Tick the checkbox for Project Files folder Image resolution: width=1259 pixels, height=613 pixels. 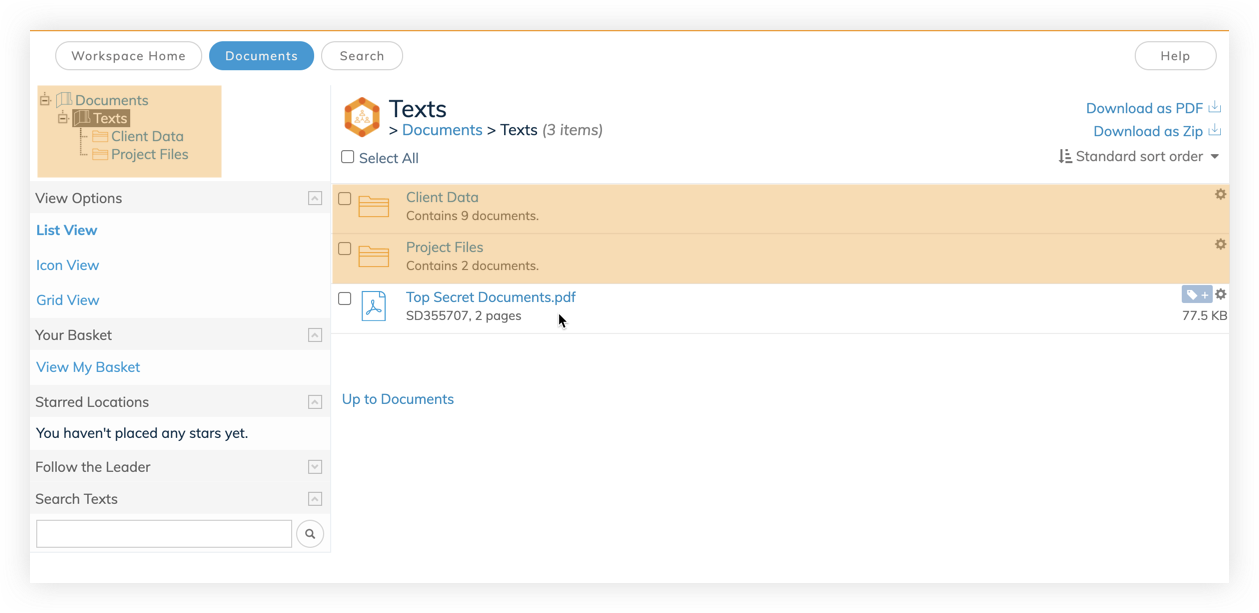coord(345,248)
